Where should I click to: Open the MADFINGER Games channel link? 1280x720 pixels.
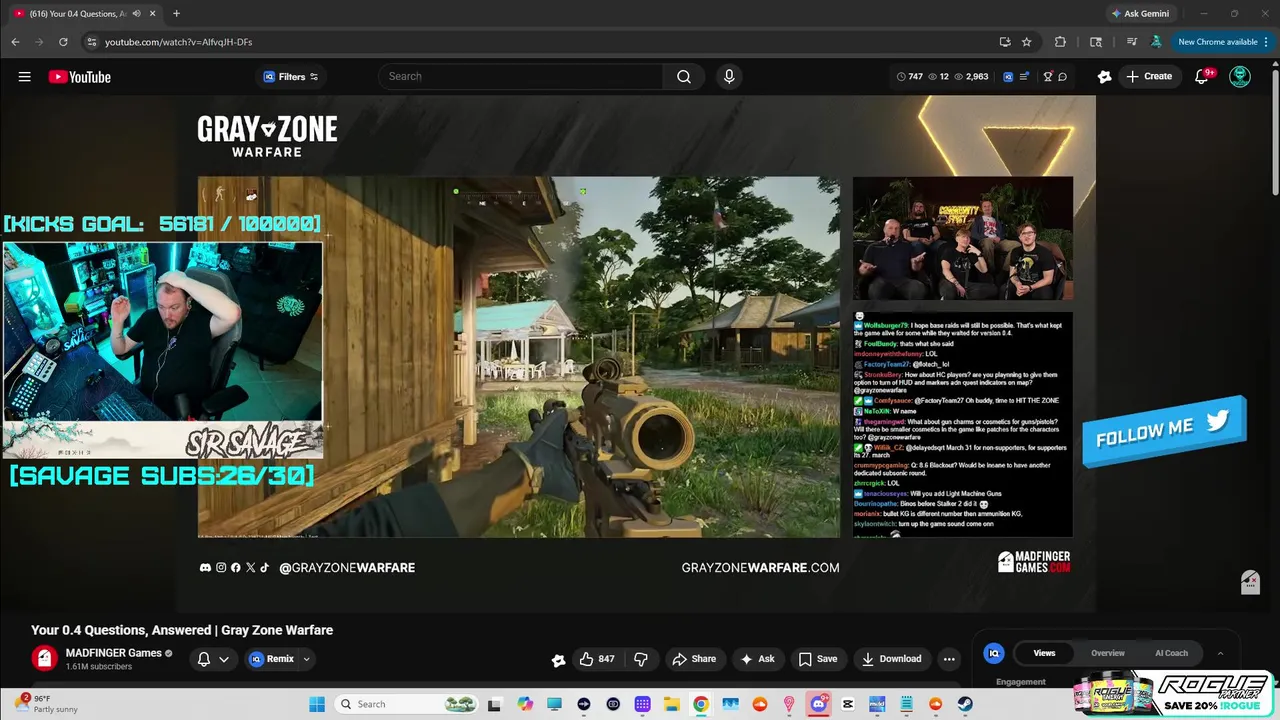coord(113,653)
